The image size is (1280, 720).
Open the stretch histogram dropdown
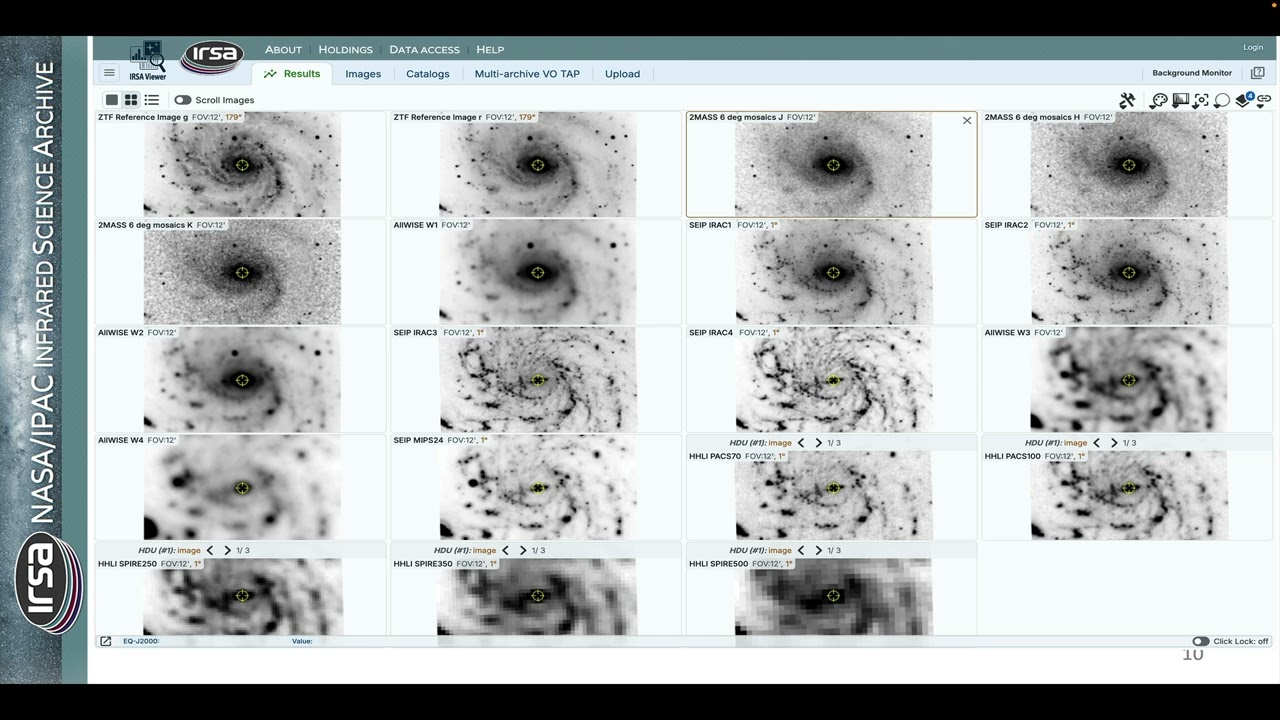click(x=1180, y=100)
